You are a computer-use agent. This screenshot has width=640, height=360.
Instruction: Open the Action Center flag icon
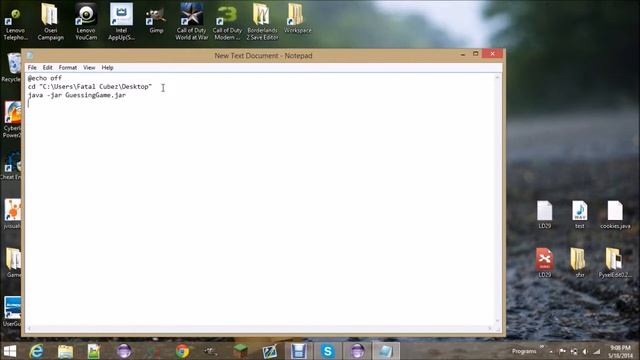[562, 351]
